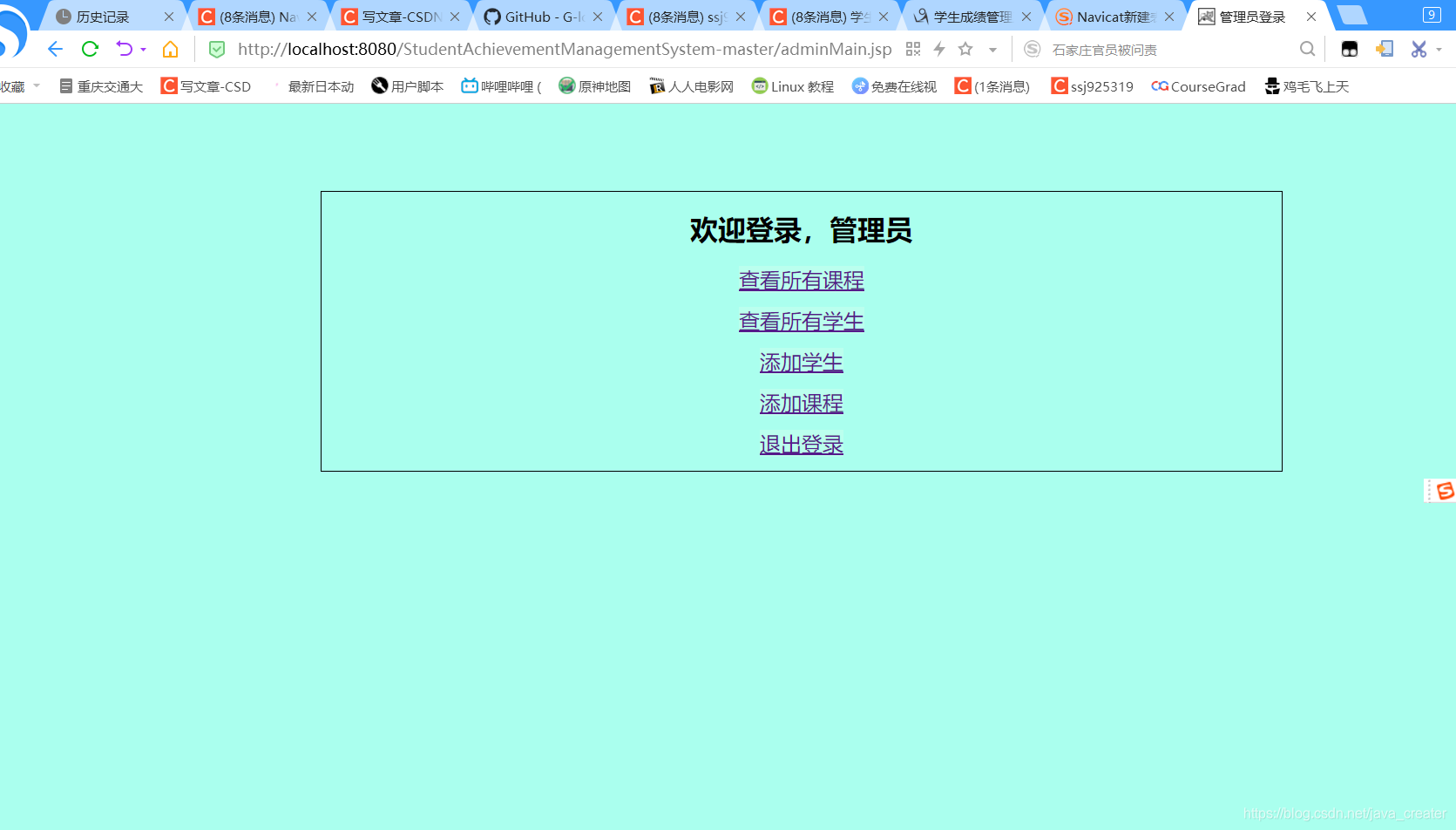
Task: Switch to the 历史记录 tab
Action: click(112, 17)
